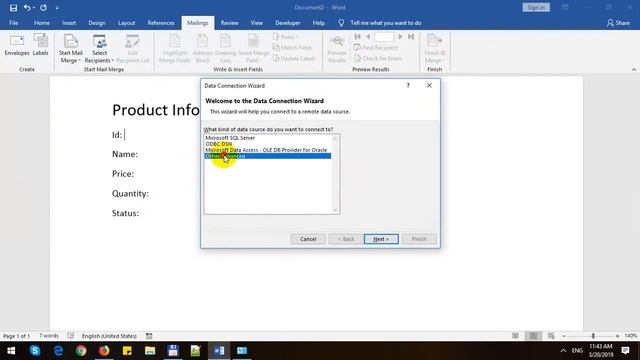The width and height of the screenshot is (640, 360).
Task: Click the Redo icon in the quick access toolbar
Action: [43, 8]
